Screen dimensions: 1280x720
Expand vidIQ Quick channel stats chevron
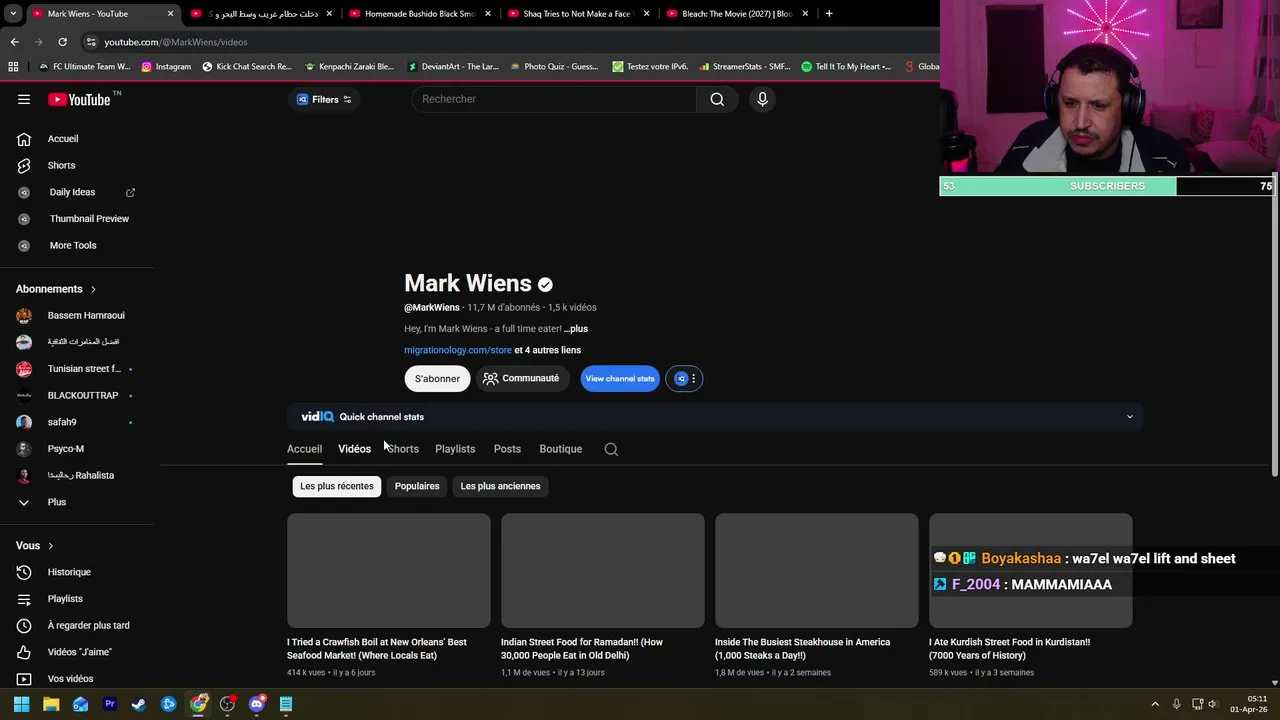point(1130,417)
